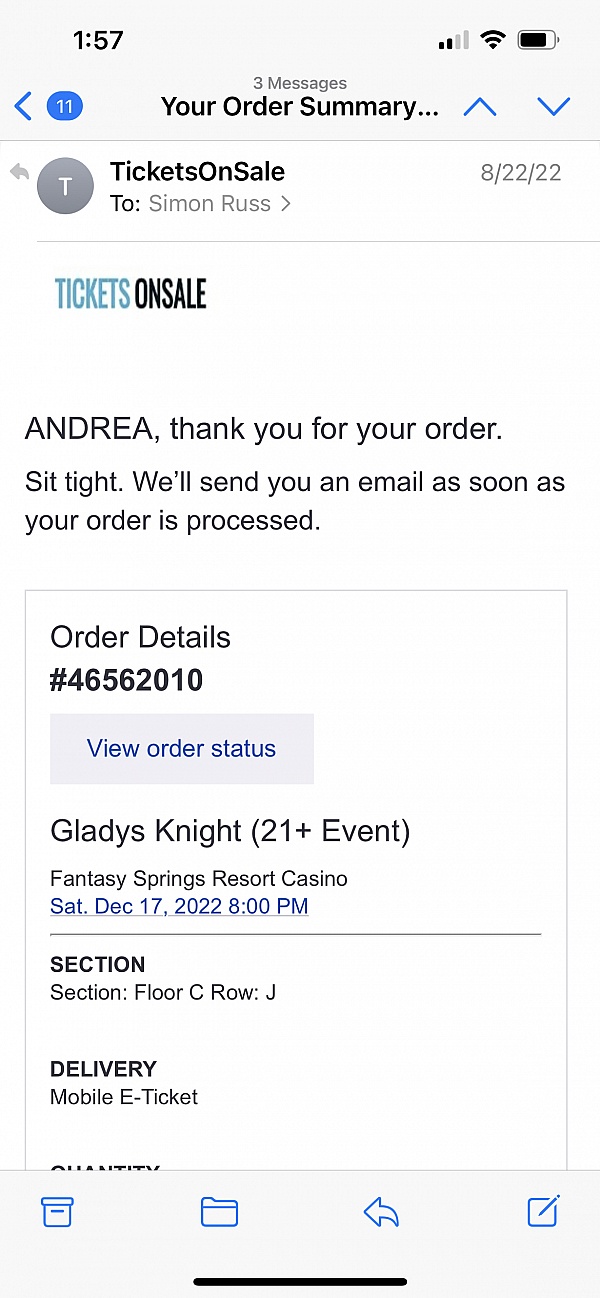Open the Sat. Dec 17, 2022 8:00 PM link
Screen dimensions: 600x1298
[x=179, y=906]
